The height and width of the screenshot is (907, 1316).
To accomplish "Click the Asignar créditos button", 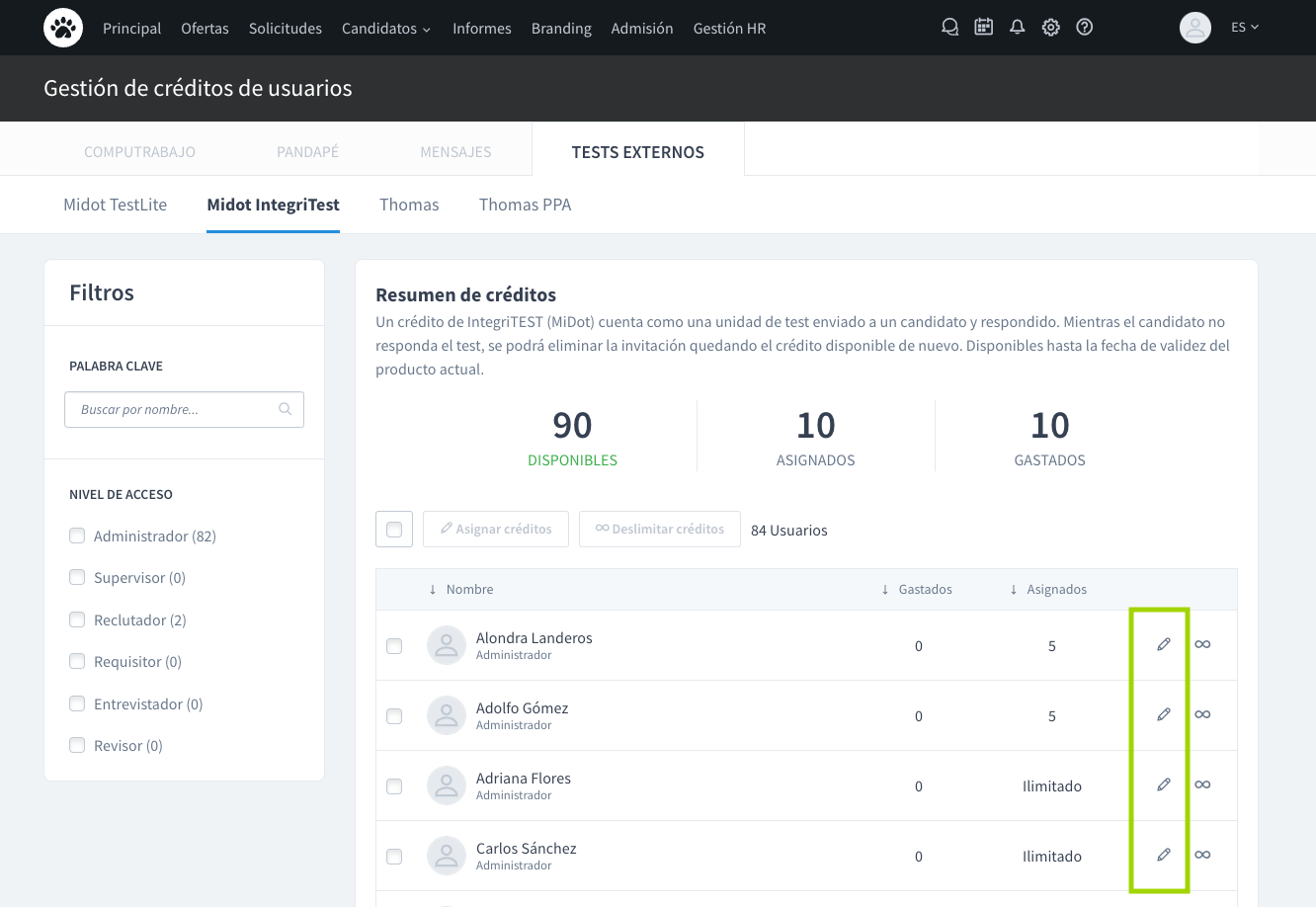I will [495, 530].
